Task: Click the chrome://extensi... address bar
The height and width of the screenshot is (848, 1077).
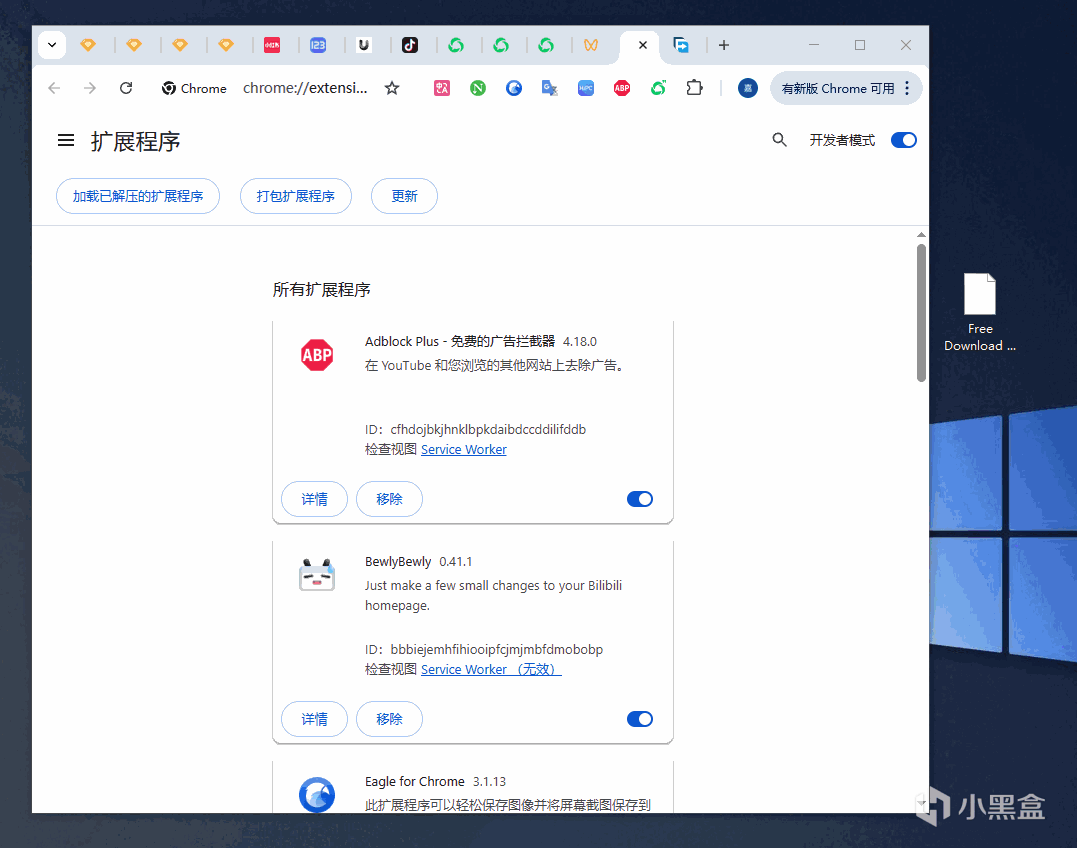Action: (x=305, y=88)
